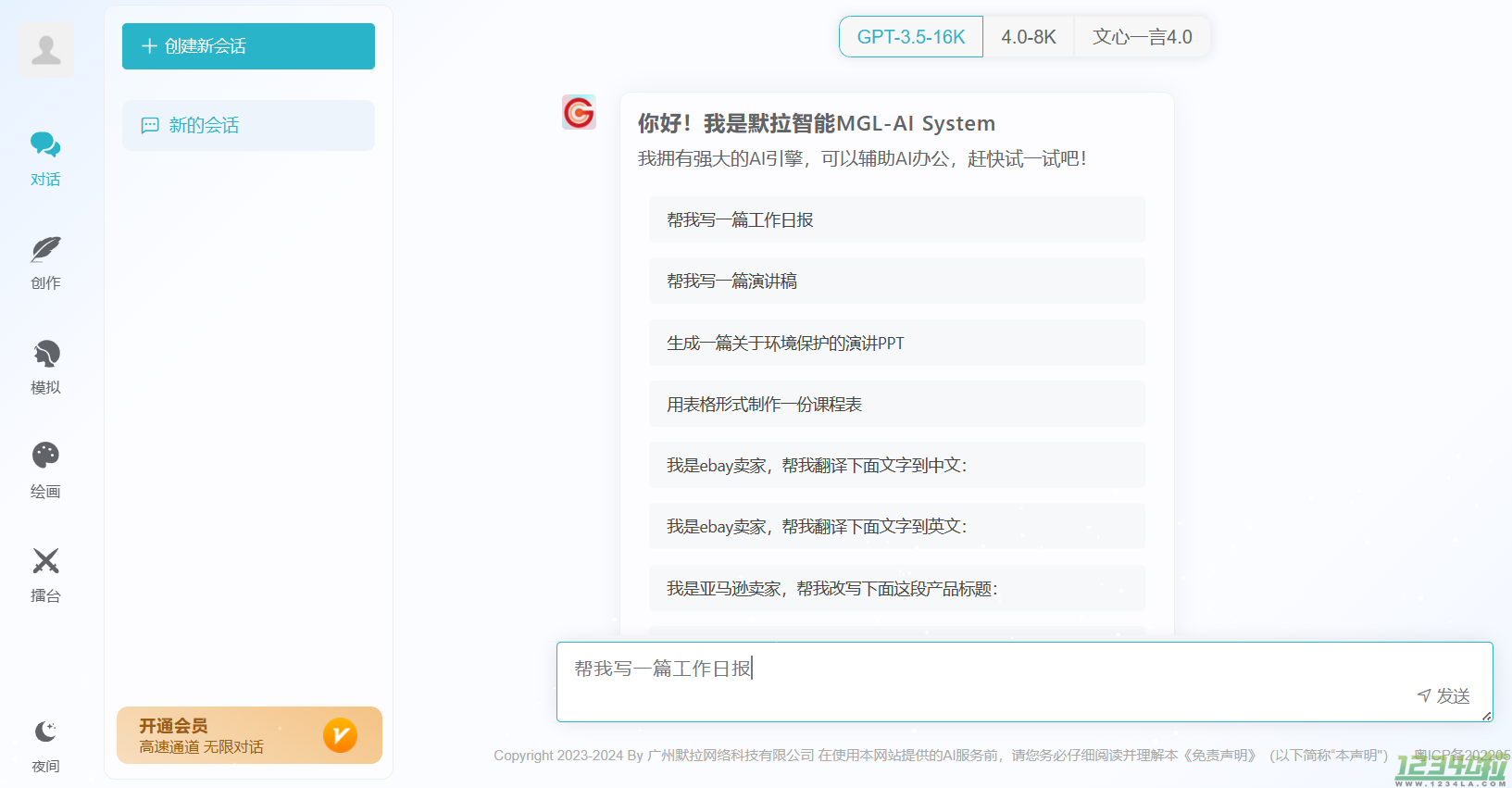This screenshot has height=788, width=1512.
Task: Choose the prompt 帮我写一篇工作日报
Action: [x=896, y=219]
